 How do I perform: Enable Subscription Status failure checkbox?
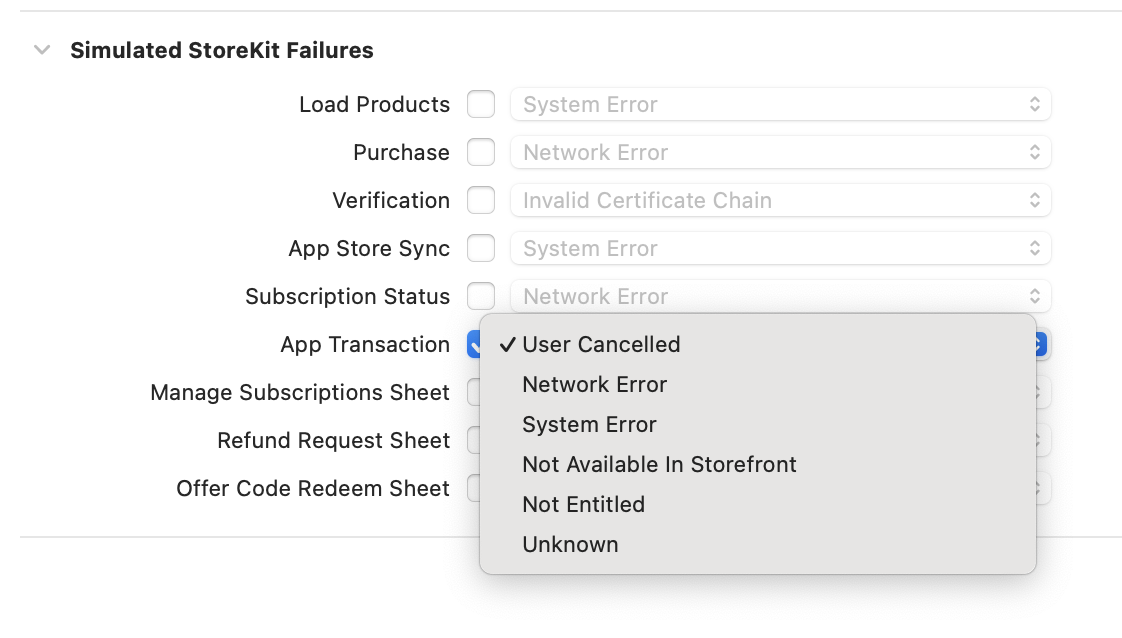[x=481, y=296]
